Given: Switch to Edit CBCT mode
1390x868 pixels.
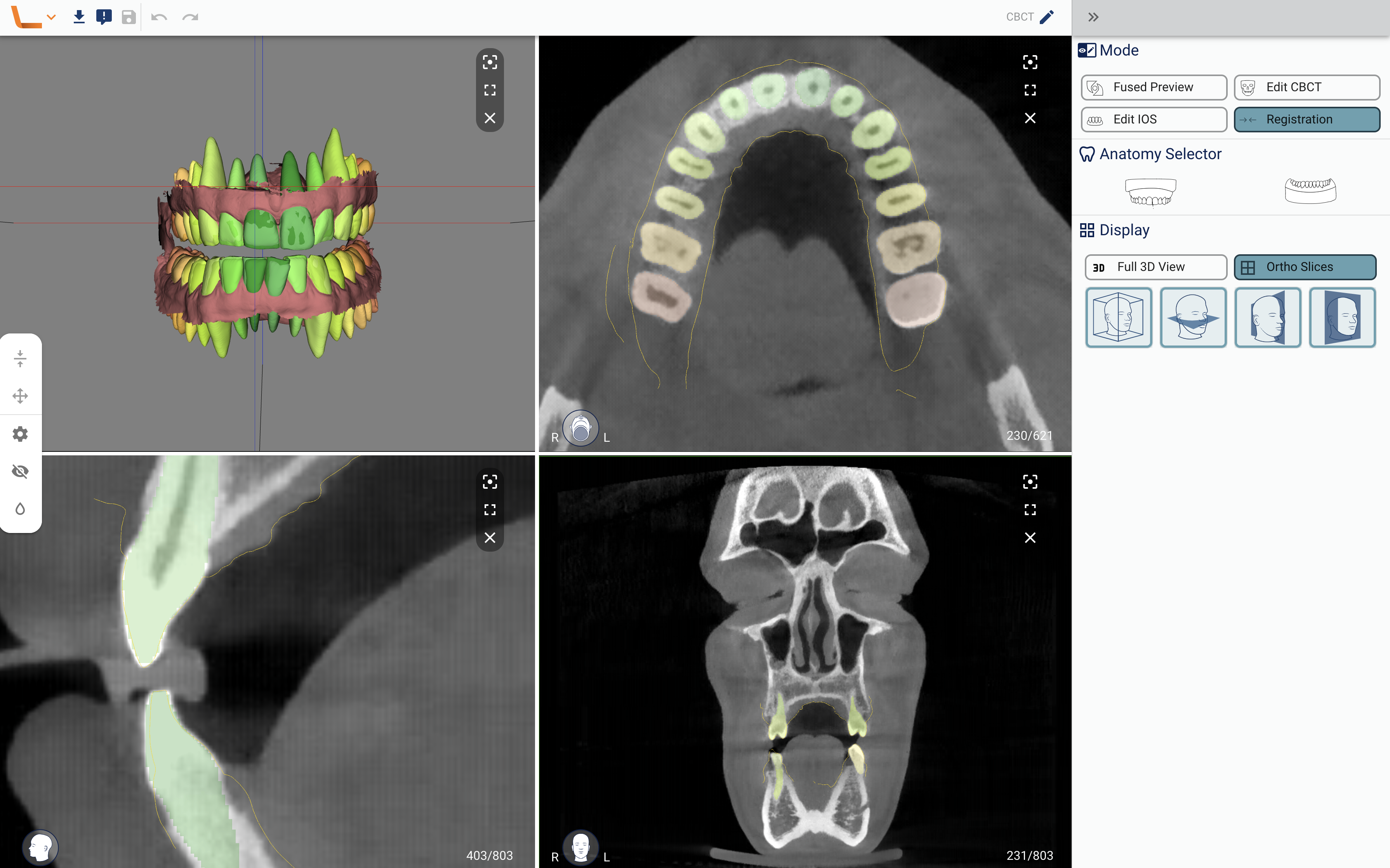Looking at the screenshot, I should (1306, 87).
